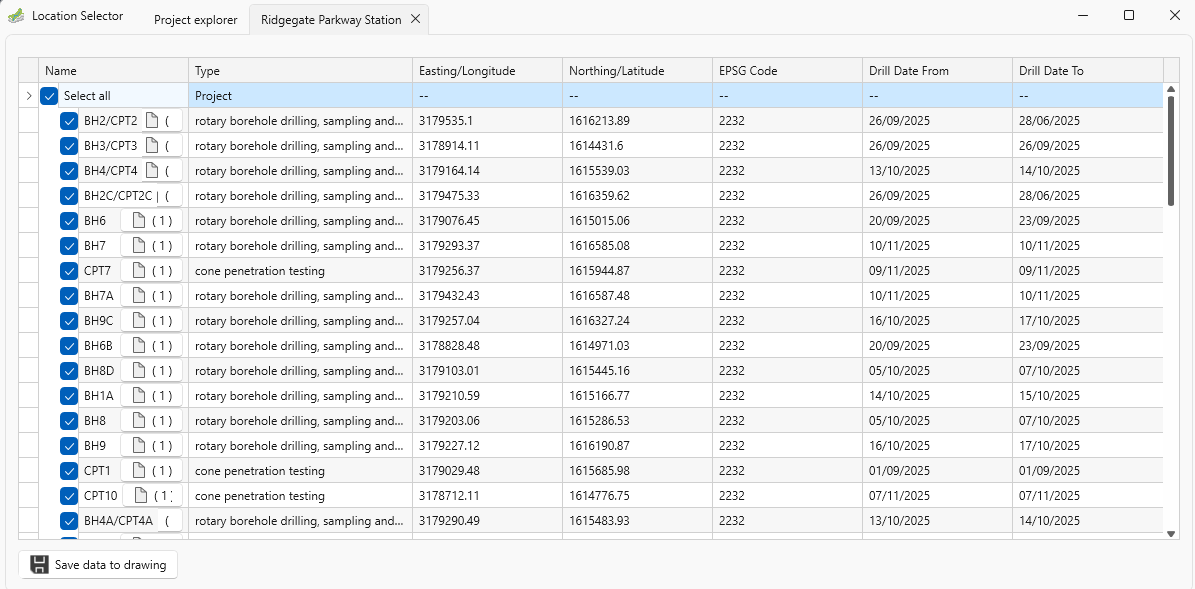Uncheck the BH2C/CPT2C checkbox

click(69, 196)
